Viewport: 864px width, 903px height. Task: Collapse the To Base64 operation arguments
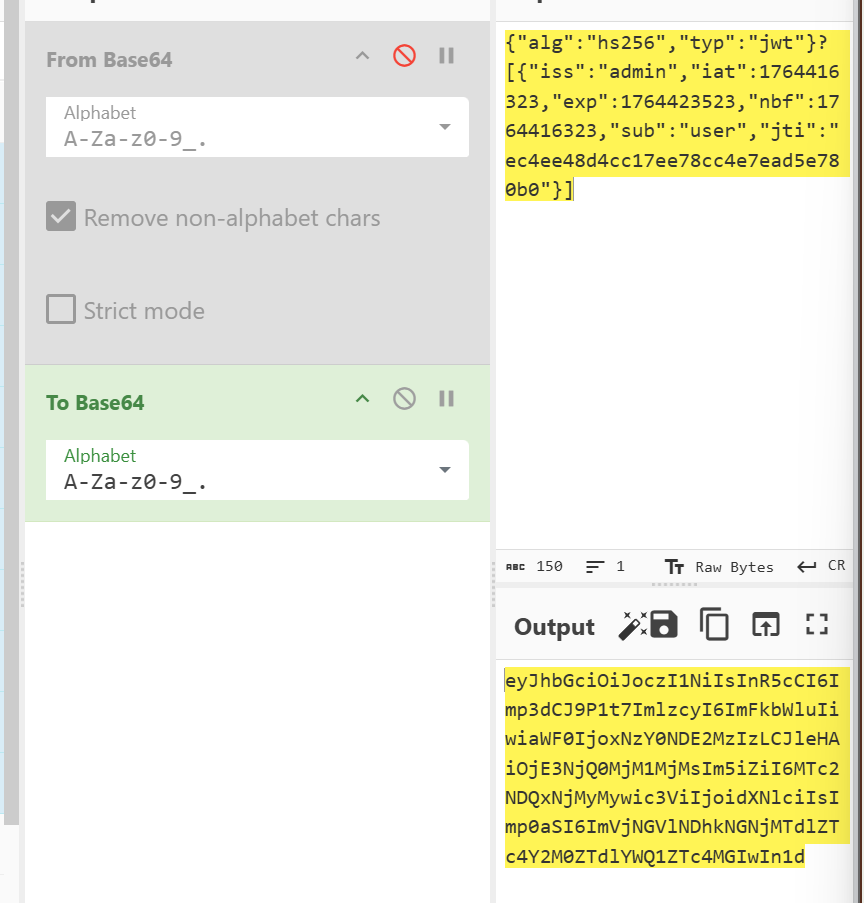(x=363, y=399)
